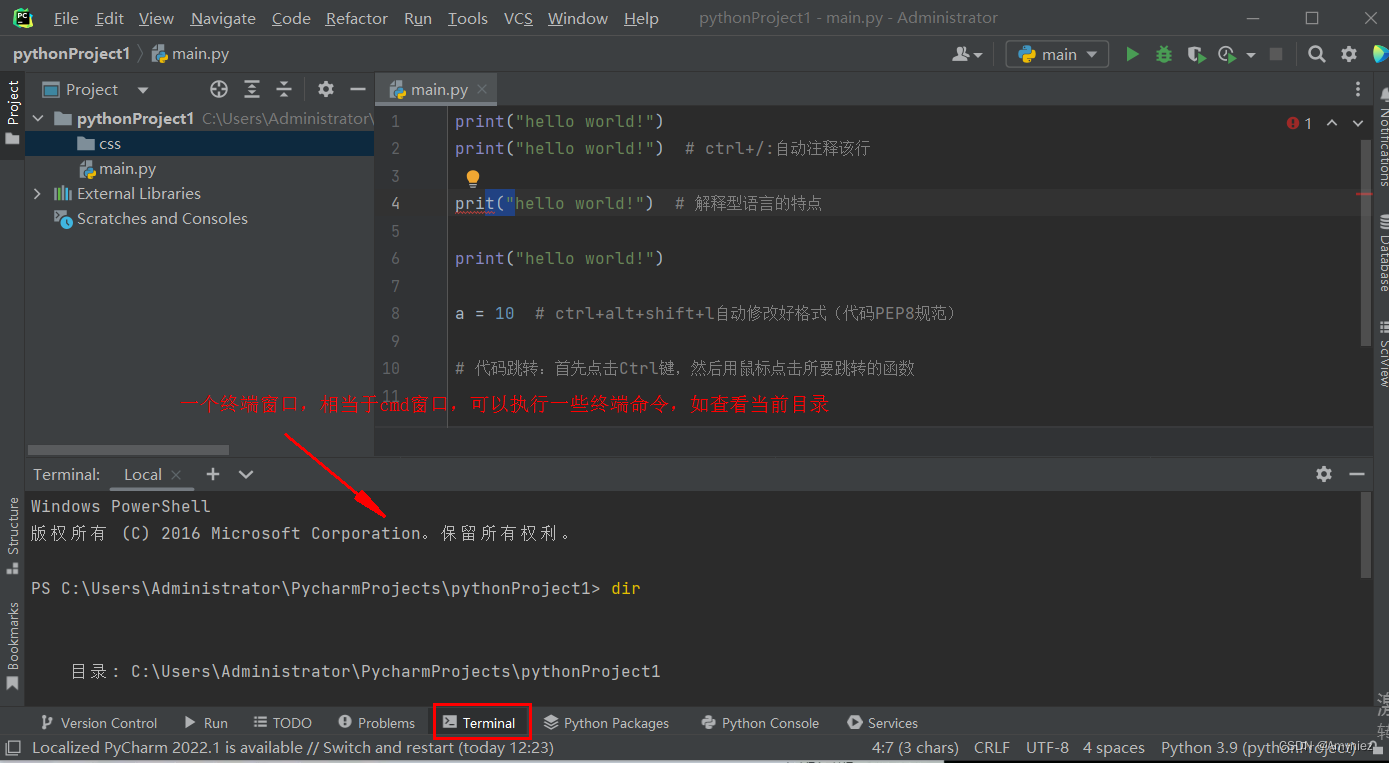This screenshot has height=763, width=1389.
Task: Open the Tools menu
Action: pyautogui.click(x=468, y=18)
